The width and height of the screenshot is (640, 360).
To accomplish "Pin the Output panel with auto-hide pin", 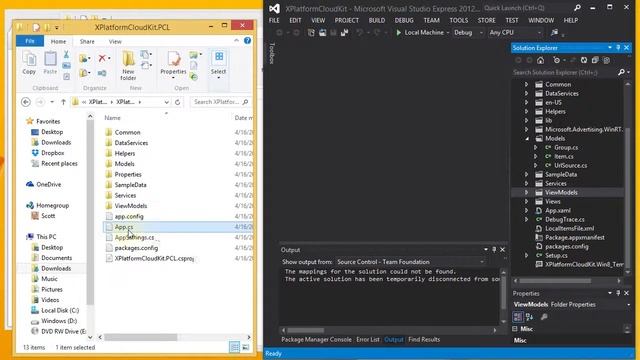I will 494,249.
